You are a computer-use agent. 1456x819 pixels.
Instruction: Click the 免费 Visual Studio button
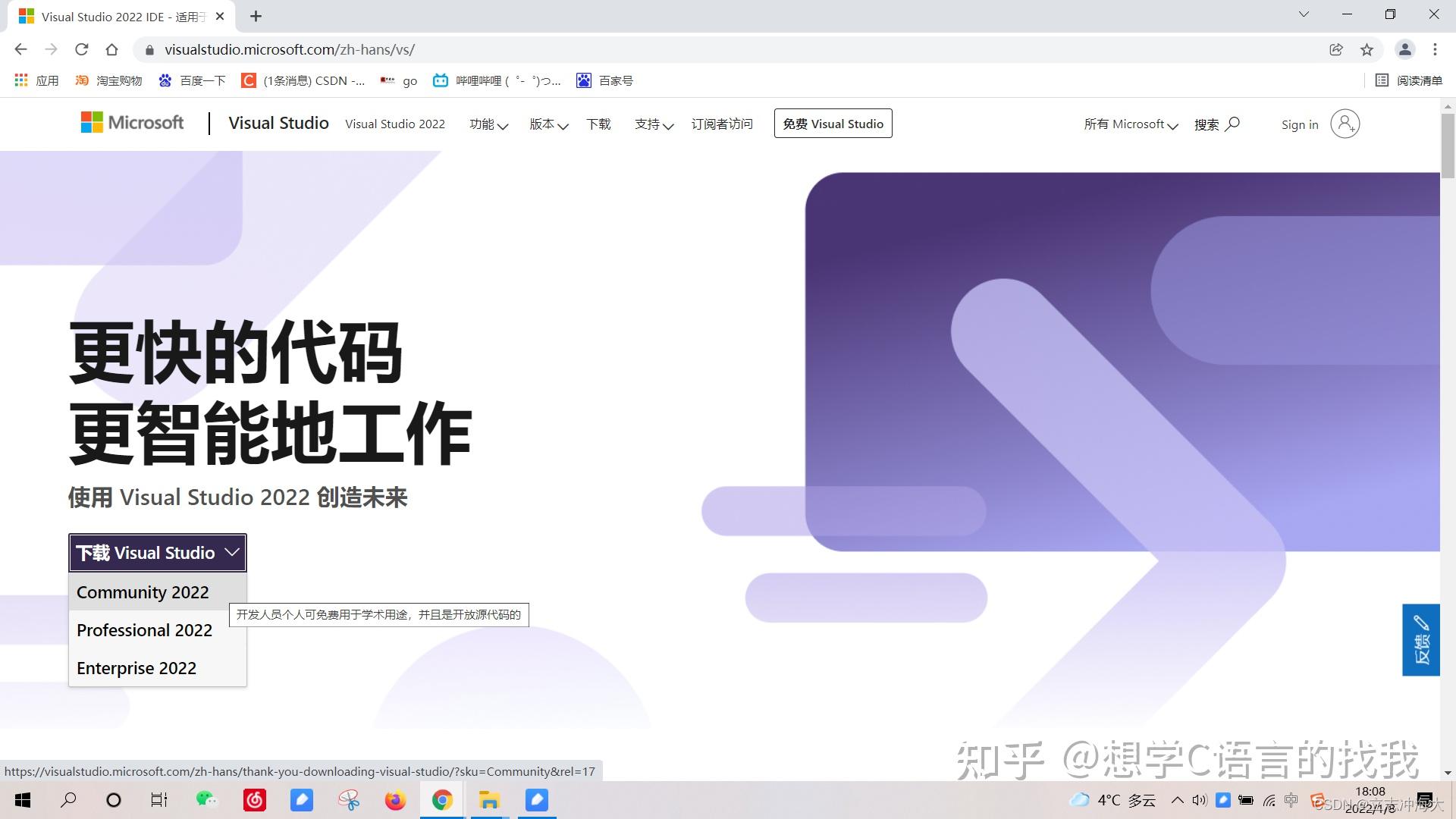pyautogui.click(x=833, y=123)
